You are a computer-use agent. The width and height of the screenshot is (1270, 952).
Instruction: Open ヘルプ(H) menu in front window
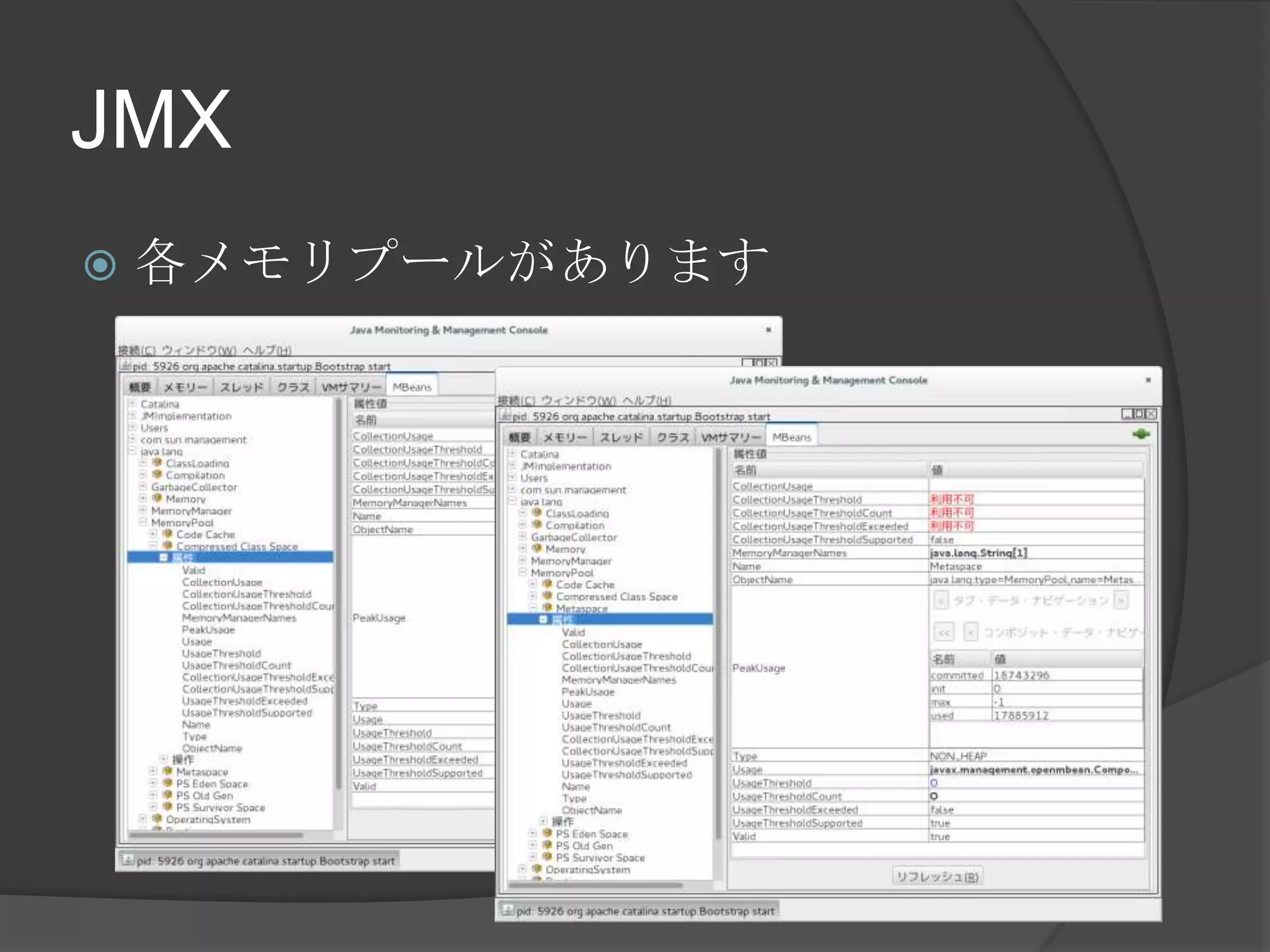coord(646,400)
